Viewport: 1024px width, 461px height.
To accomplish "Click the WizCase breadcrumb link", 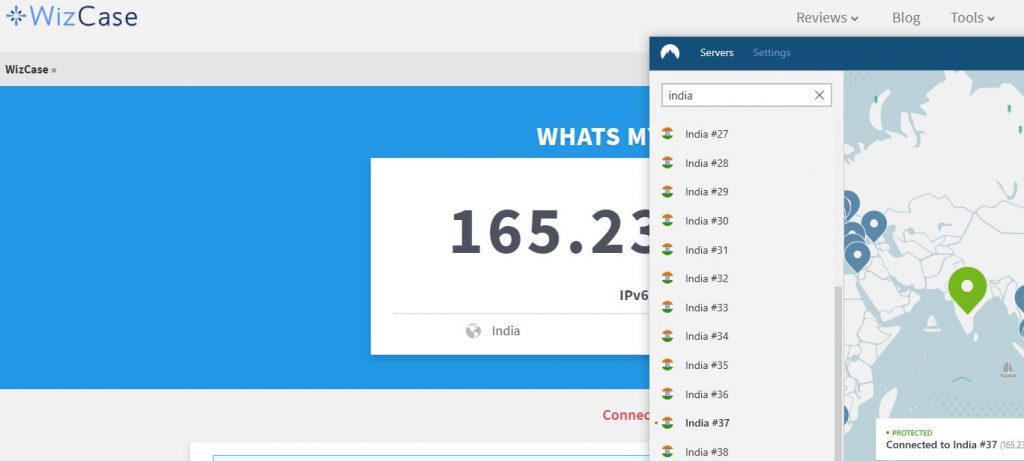I will point(27,69).
